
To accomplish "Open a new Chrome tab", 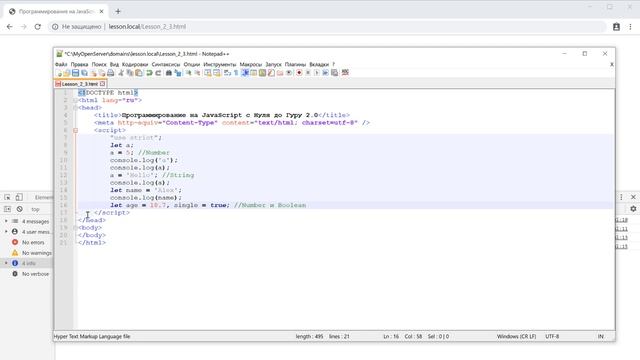I will click(x=118, y=11).
